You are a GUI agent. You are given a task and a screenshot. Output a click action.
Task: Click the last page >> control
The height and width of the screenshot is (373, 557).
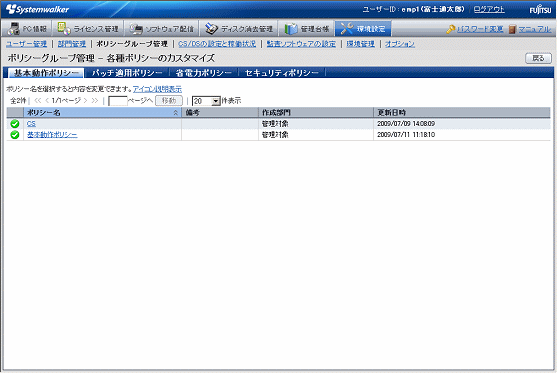coord(94,101)
